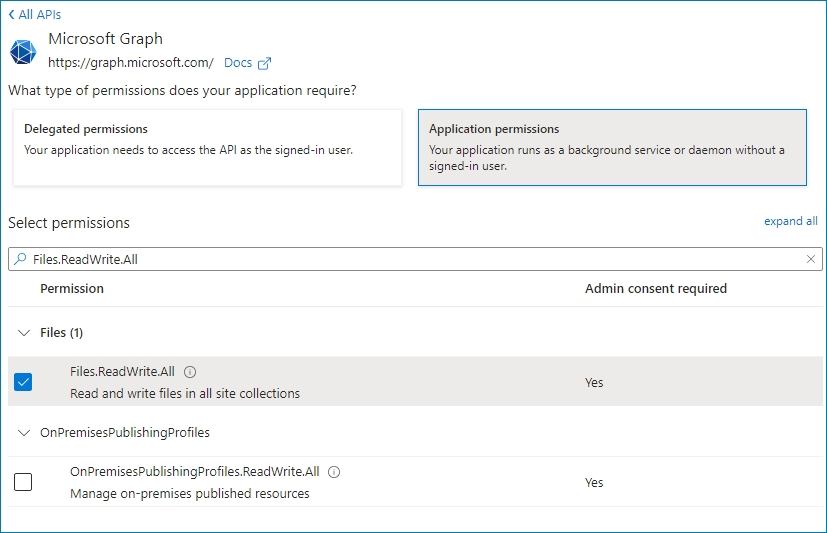Click Yes in the OnPremisesPublishingProfiles.ReadWrite.All row
827x533 pixels.
594,482
